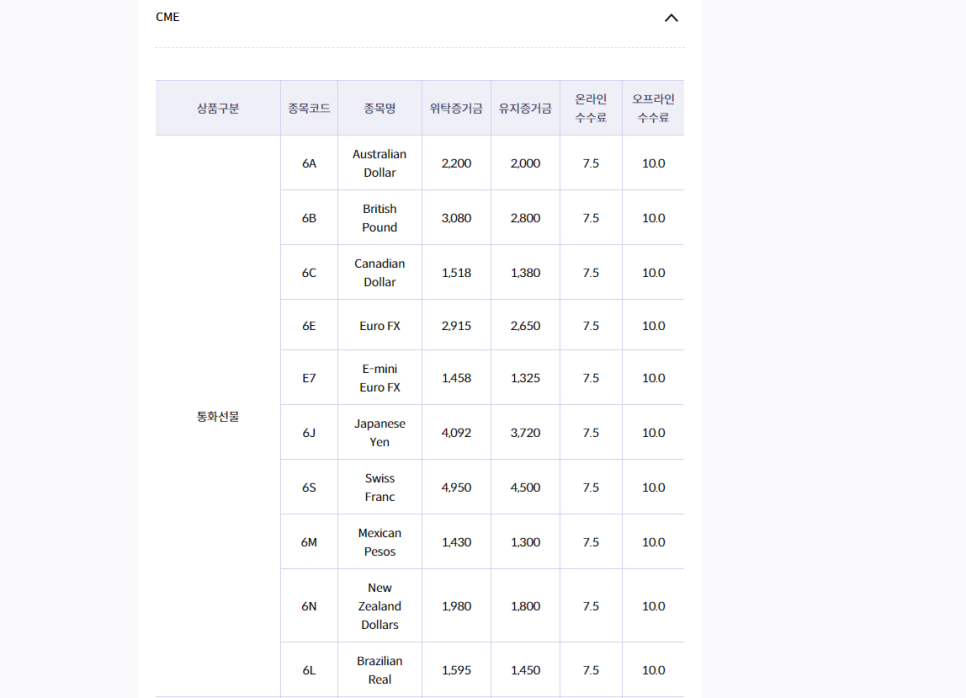The width and height of the screenshot is (966, 698).
Task: Click the 4,500 maintenance margin value
Action: (x=526, y=488)
